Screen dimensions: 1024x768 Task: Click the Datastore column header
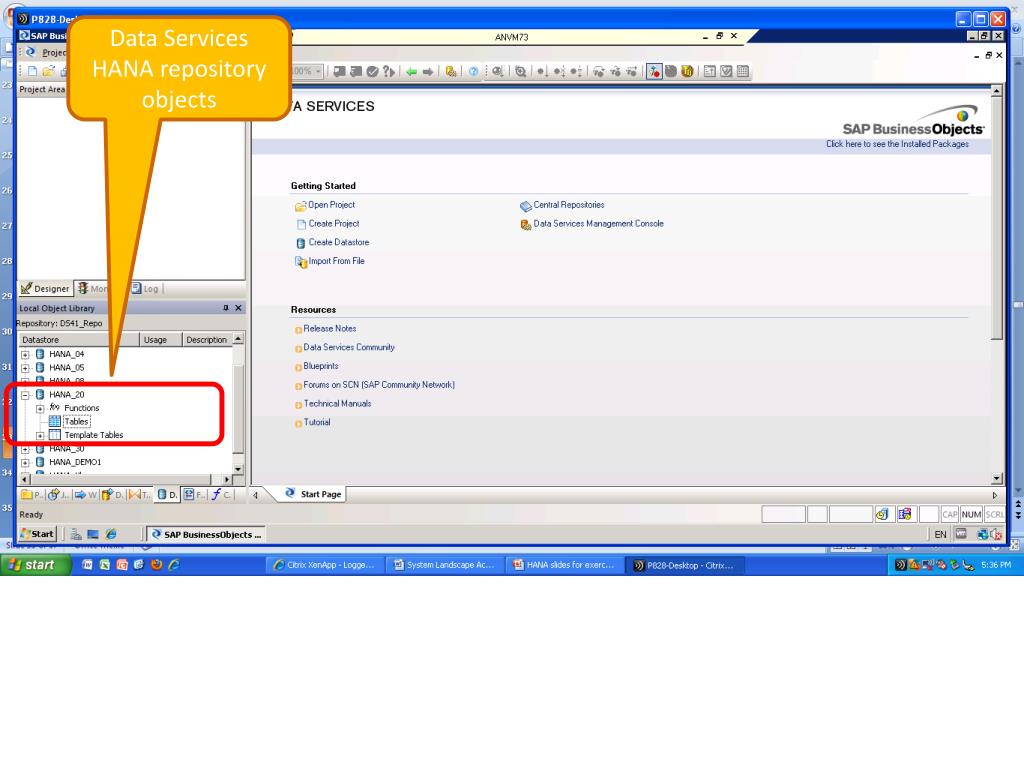pos(78,340)
